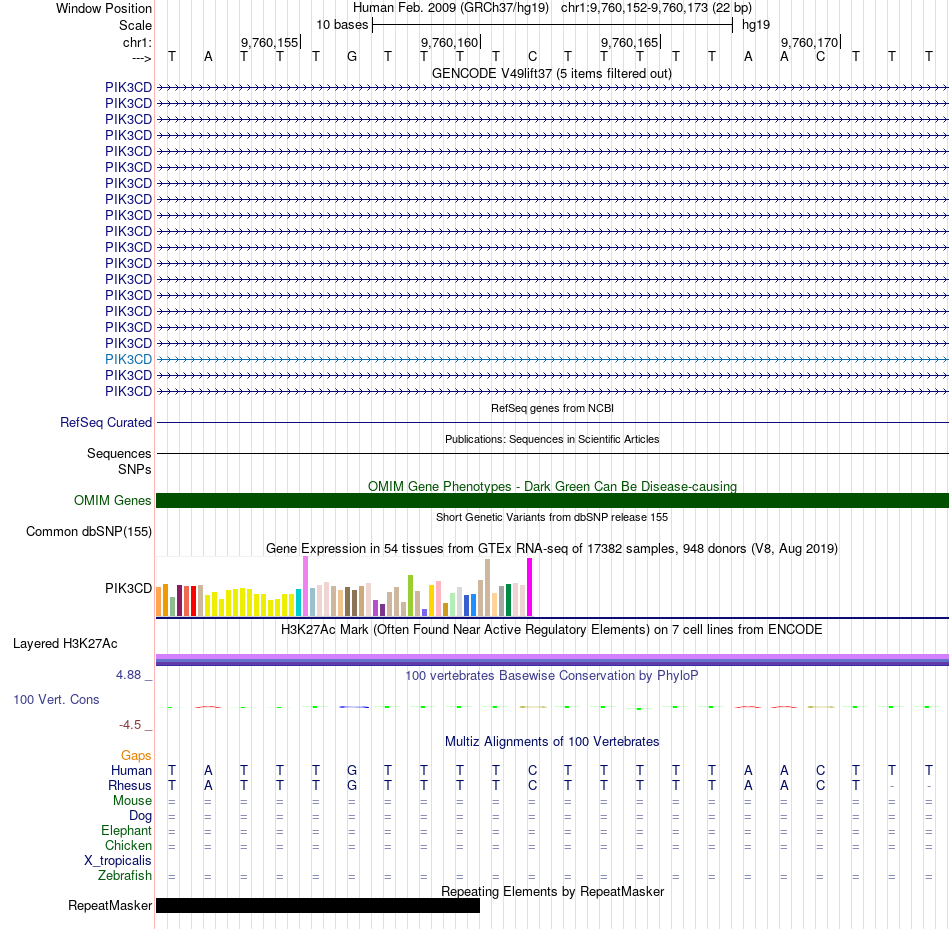Viewport: 950px width, 929px height.
Task: Open the GENCODE V49lift37 track title
Action: tap(551, 73)
